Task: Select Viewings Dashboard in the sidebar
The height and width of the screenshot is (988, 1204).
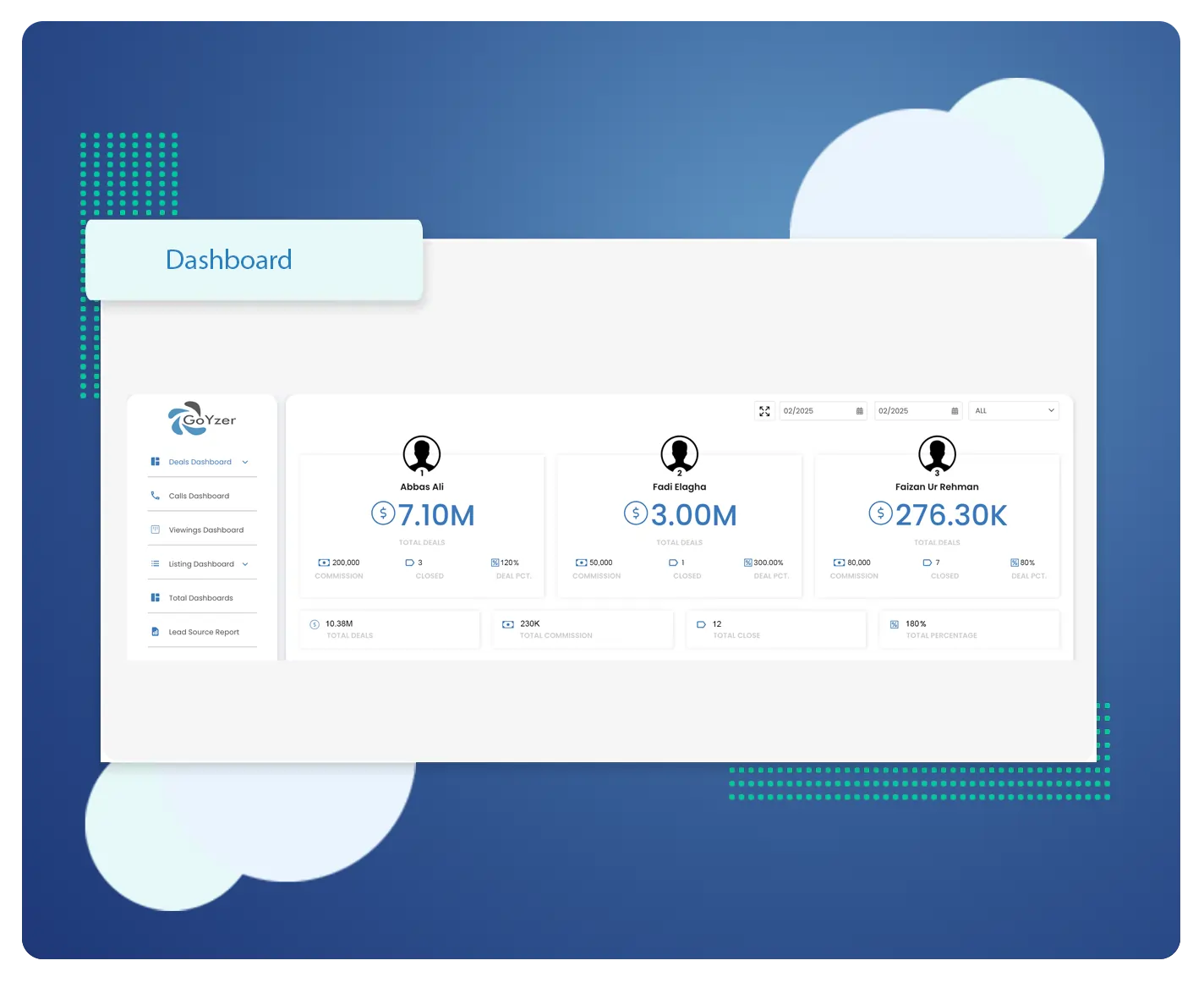Action: [x=205, y=530]
